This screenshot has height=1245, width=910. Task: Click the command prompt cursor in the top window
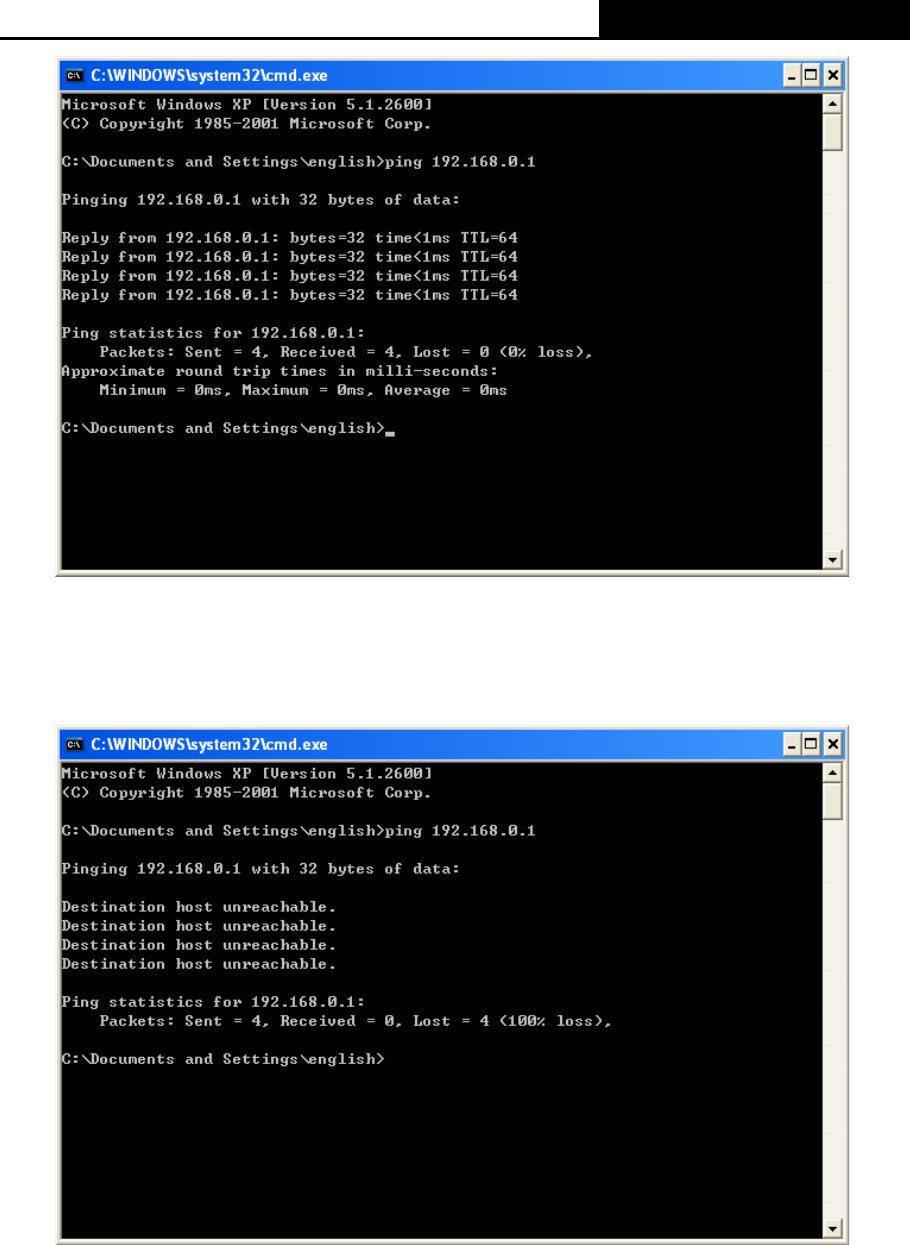point(390,434)
